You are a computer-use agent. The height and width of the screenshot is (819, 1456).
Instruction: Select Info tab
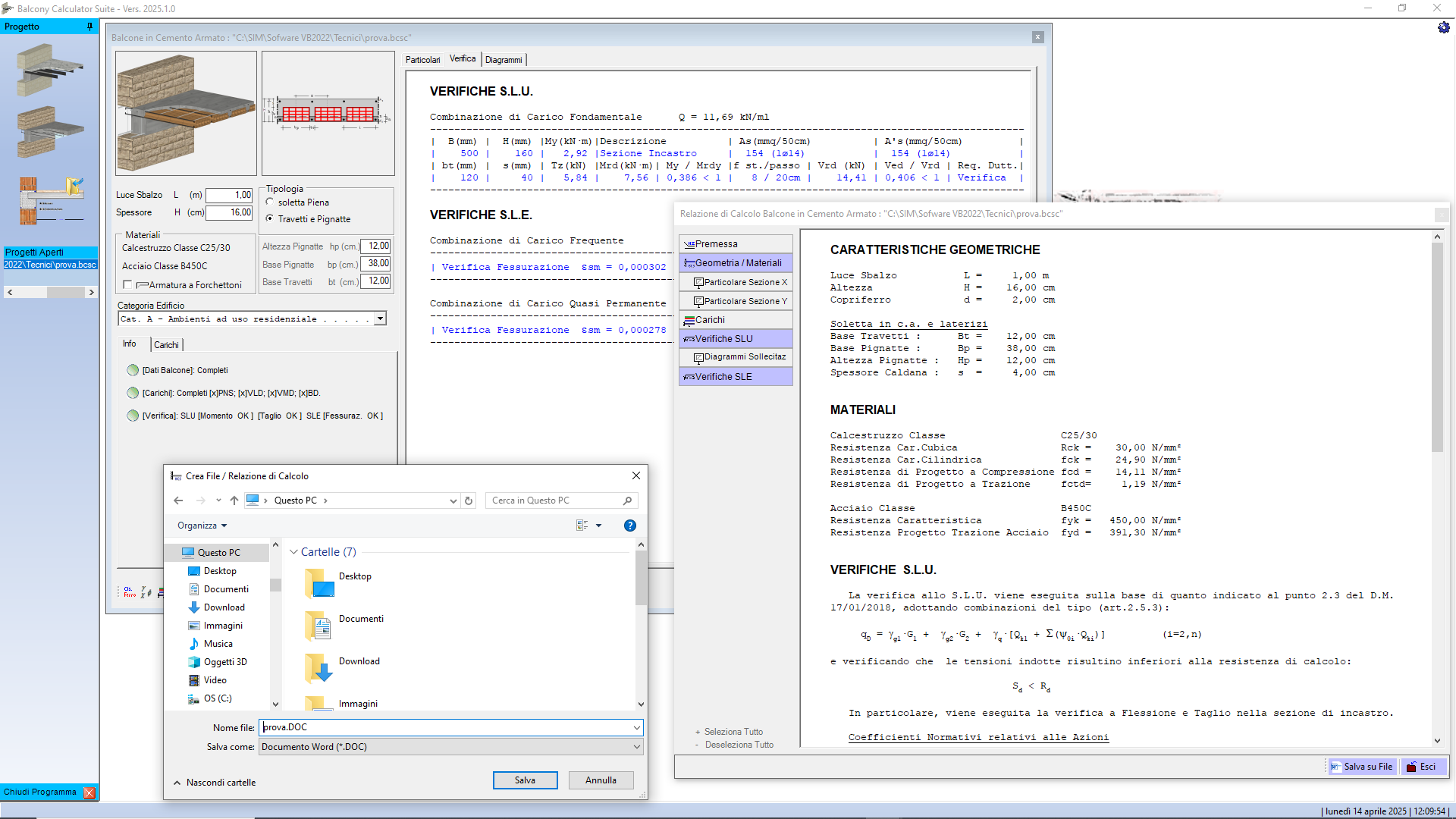pyautogui.click(x=130, y=344)
